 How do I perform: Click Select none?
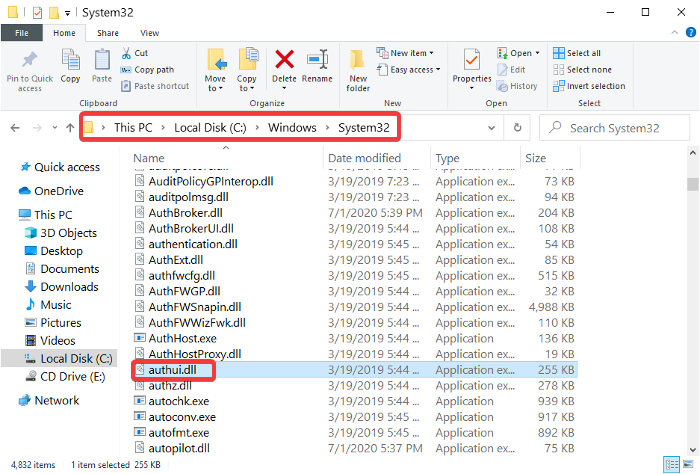582,70
